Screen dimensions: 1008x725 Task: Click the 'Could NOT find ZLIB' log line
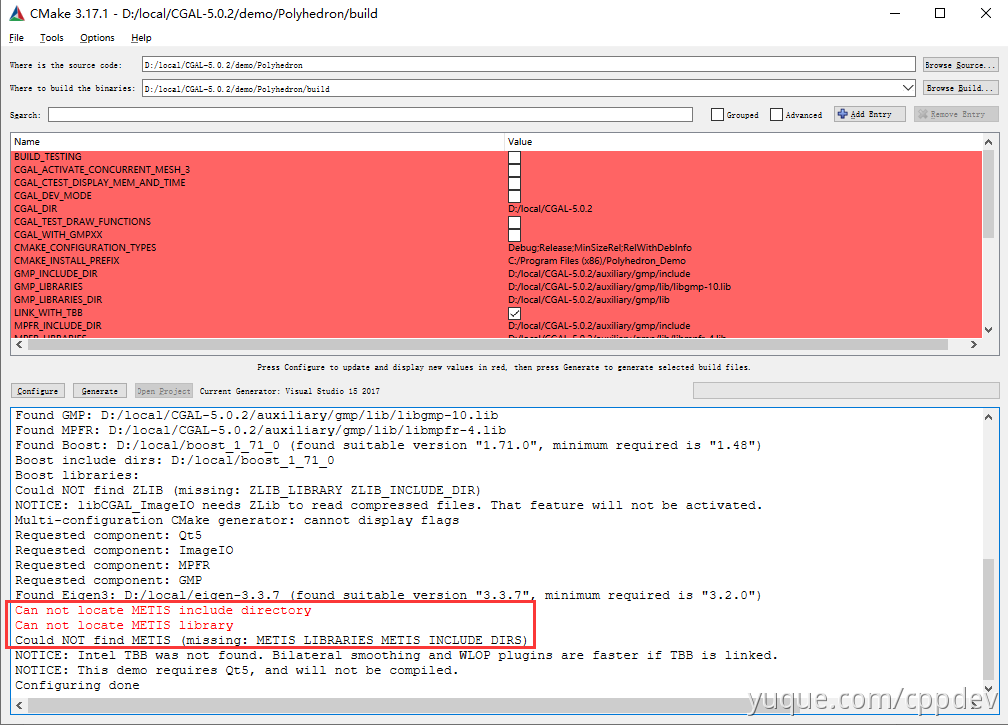coord(248,490)
